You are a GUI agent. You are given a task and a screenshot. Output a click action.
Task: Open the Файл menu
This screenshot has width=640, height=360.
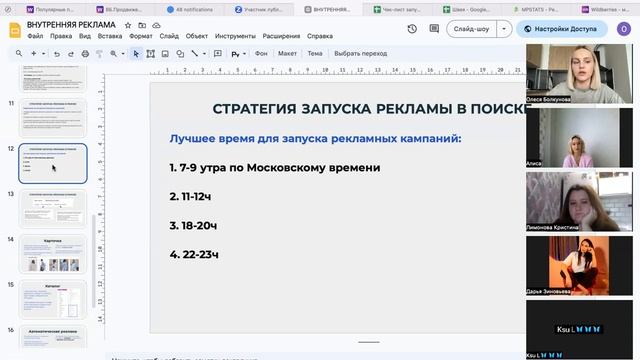35,36
